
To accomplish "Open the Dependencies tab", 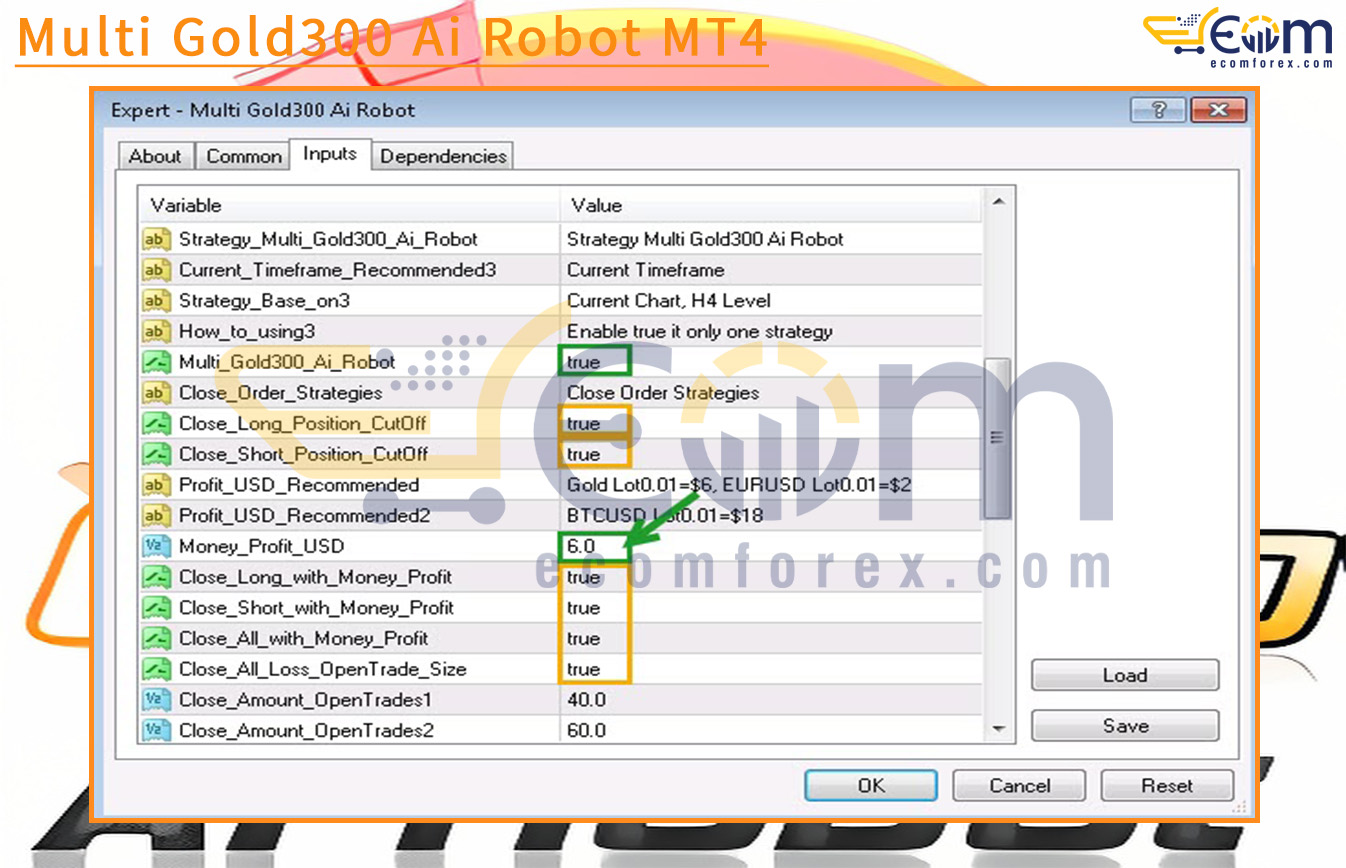I will click(443, 157).
